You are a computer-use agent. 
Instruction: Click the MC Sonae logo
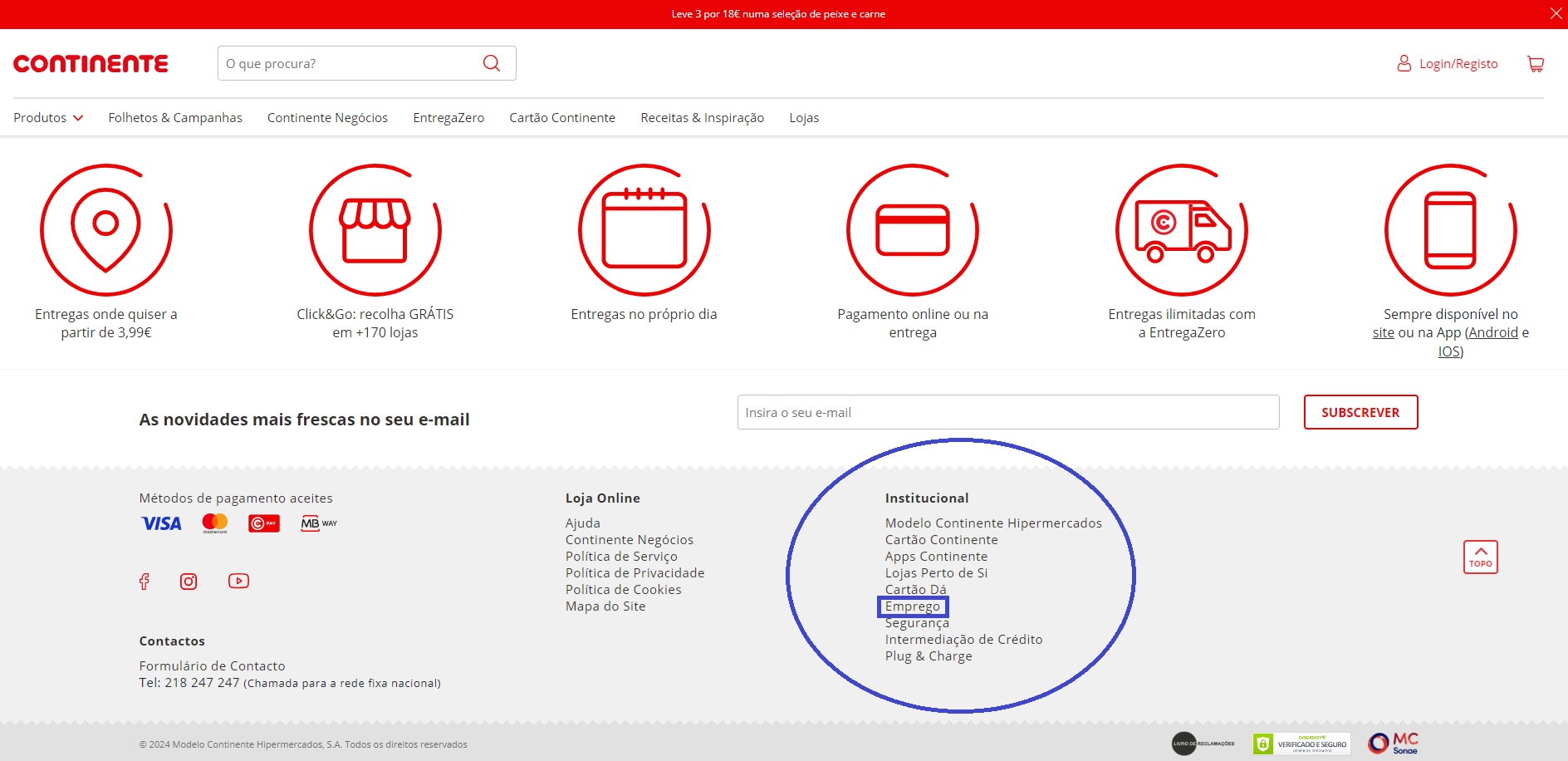tap(1394, 743)
